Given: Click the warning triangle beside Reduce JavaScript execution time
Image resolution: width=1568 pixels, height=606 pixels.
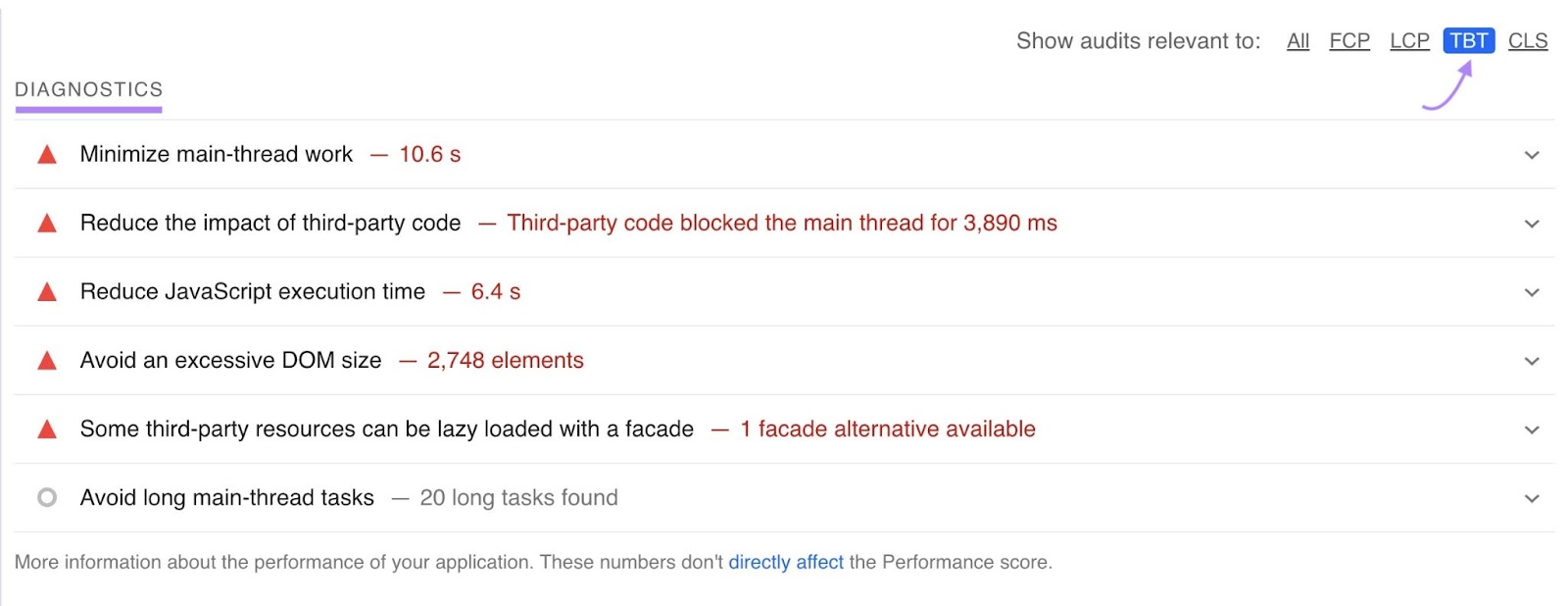Looking at the screenshot, I should point(46,291).
